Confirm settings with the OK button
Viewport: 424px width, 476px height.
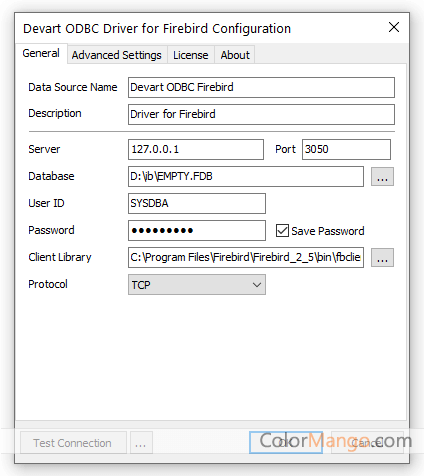tap(286, 443)
